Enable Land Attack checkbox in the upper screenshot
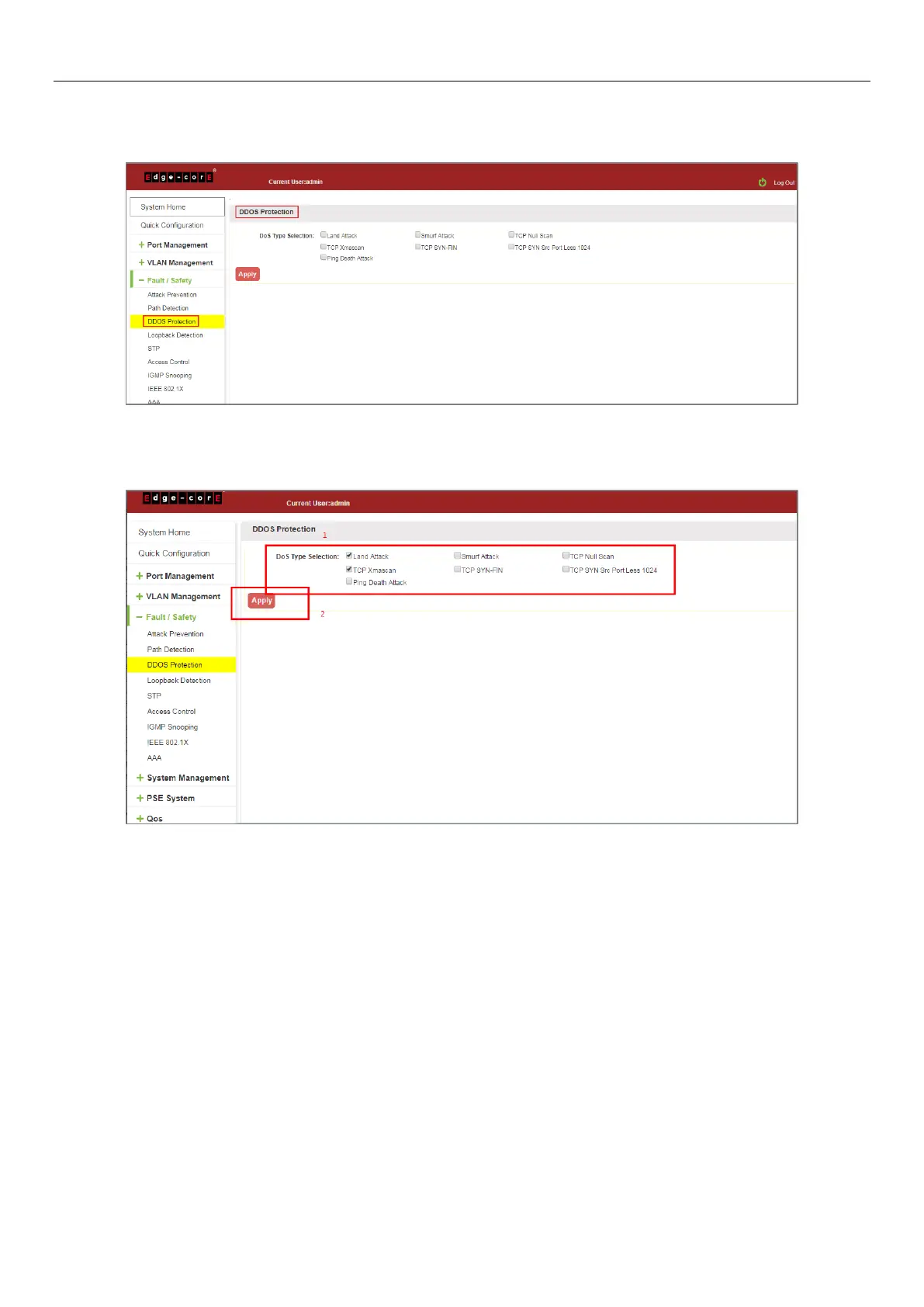 [324, 235]
